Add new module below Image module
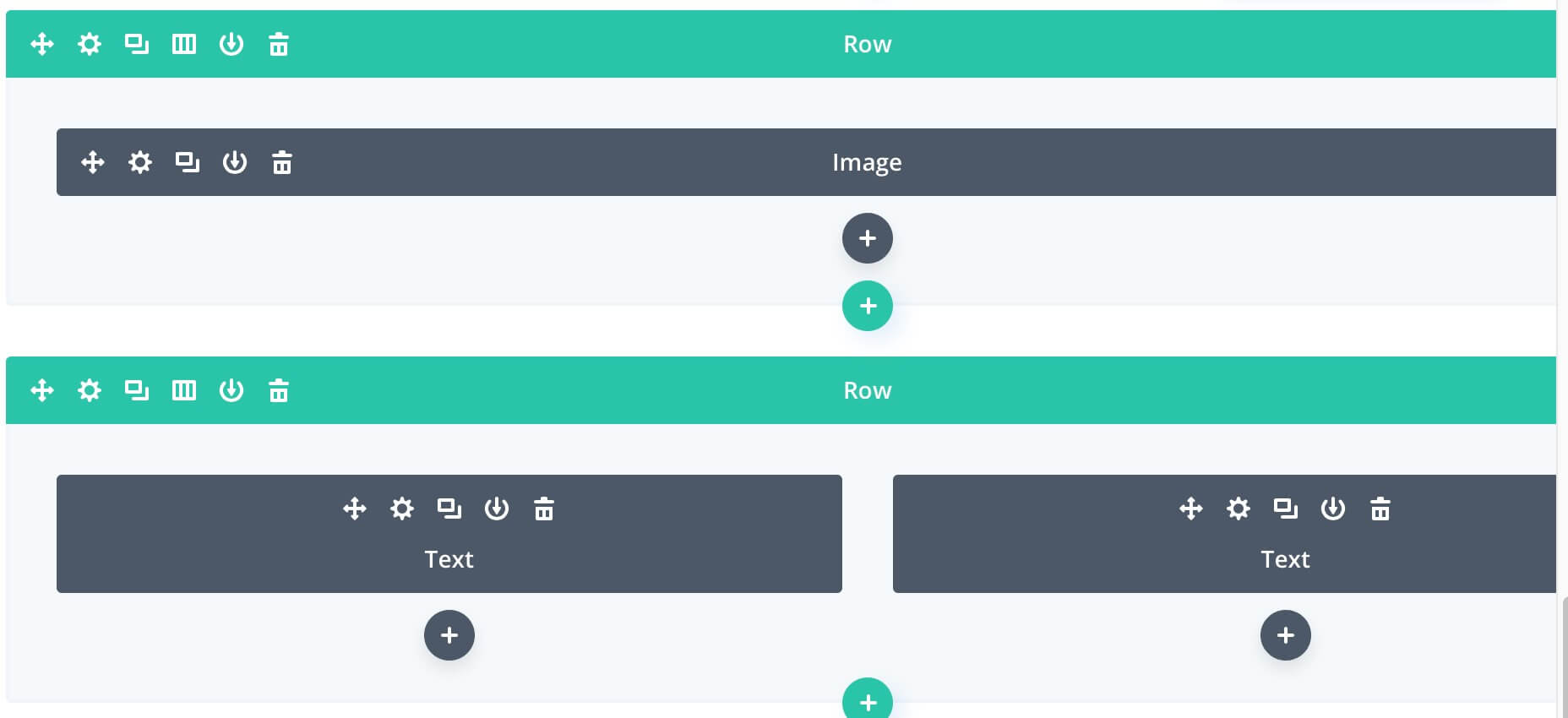 tap(868, 238)
